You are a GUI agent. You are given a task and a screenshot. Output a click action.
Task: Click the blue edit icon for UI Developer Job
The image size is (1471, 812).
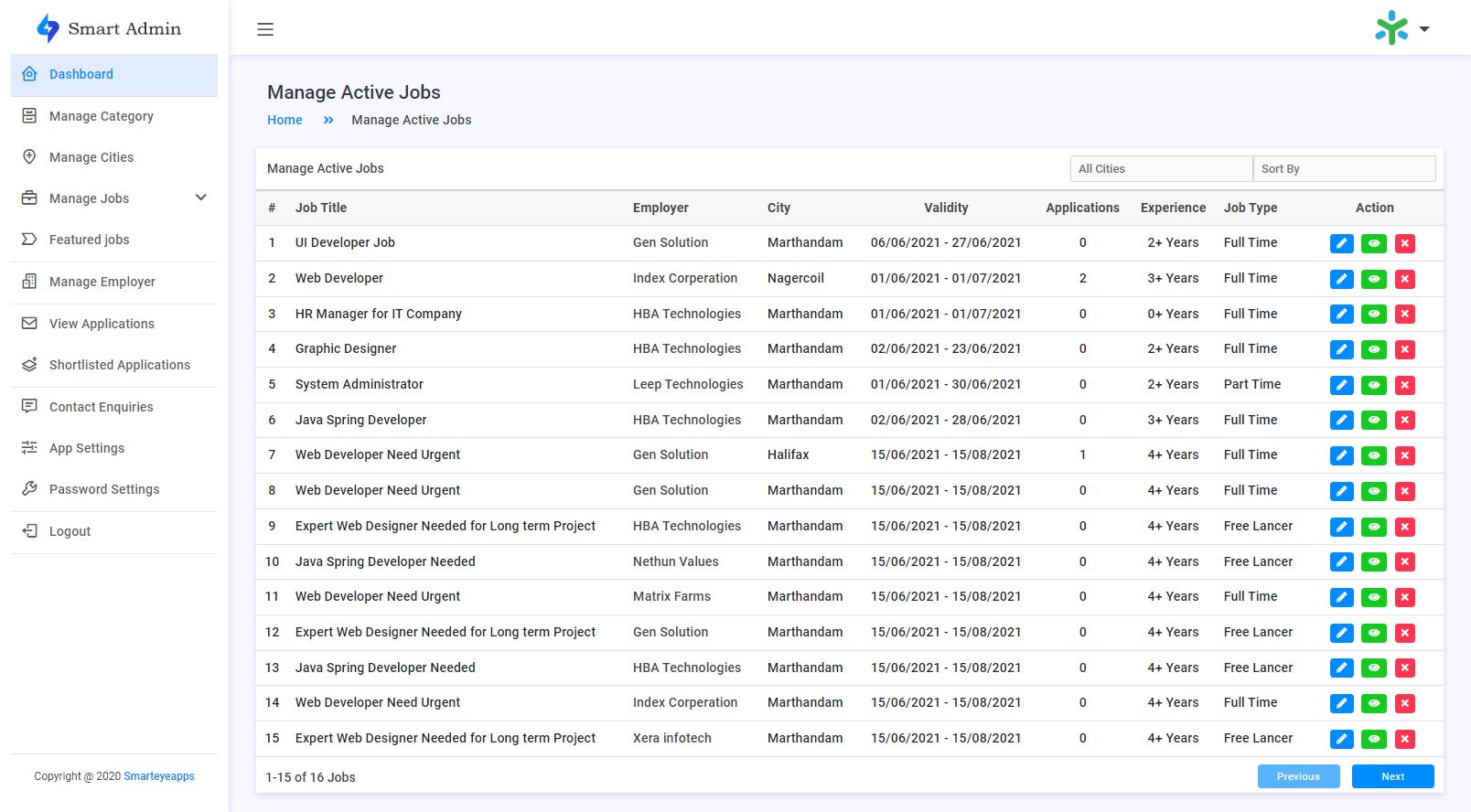[x=1341, y=243]
